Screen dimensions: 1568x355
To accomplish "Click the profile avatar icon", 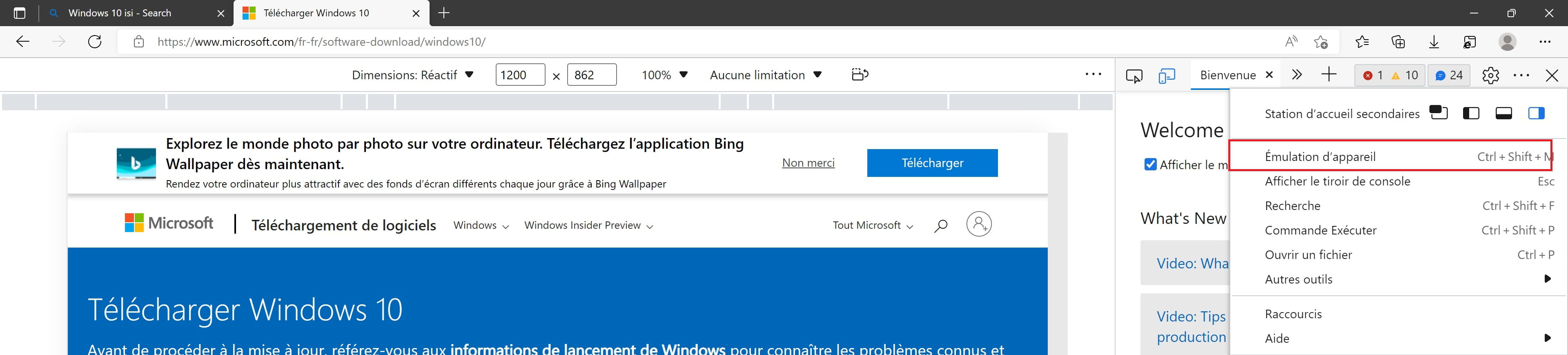I will (1507, 42).
